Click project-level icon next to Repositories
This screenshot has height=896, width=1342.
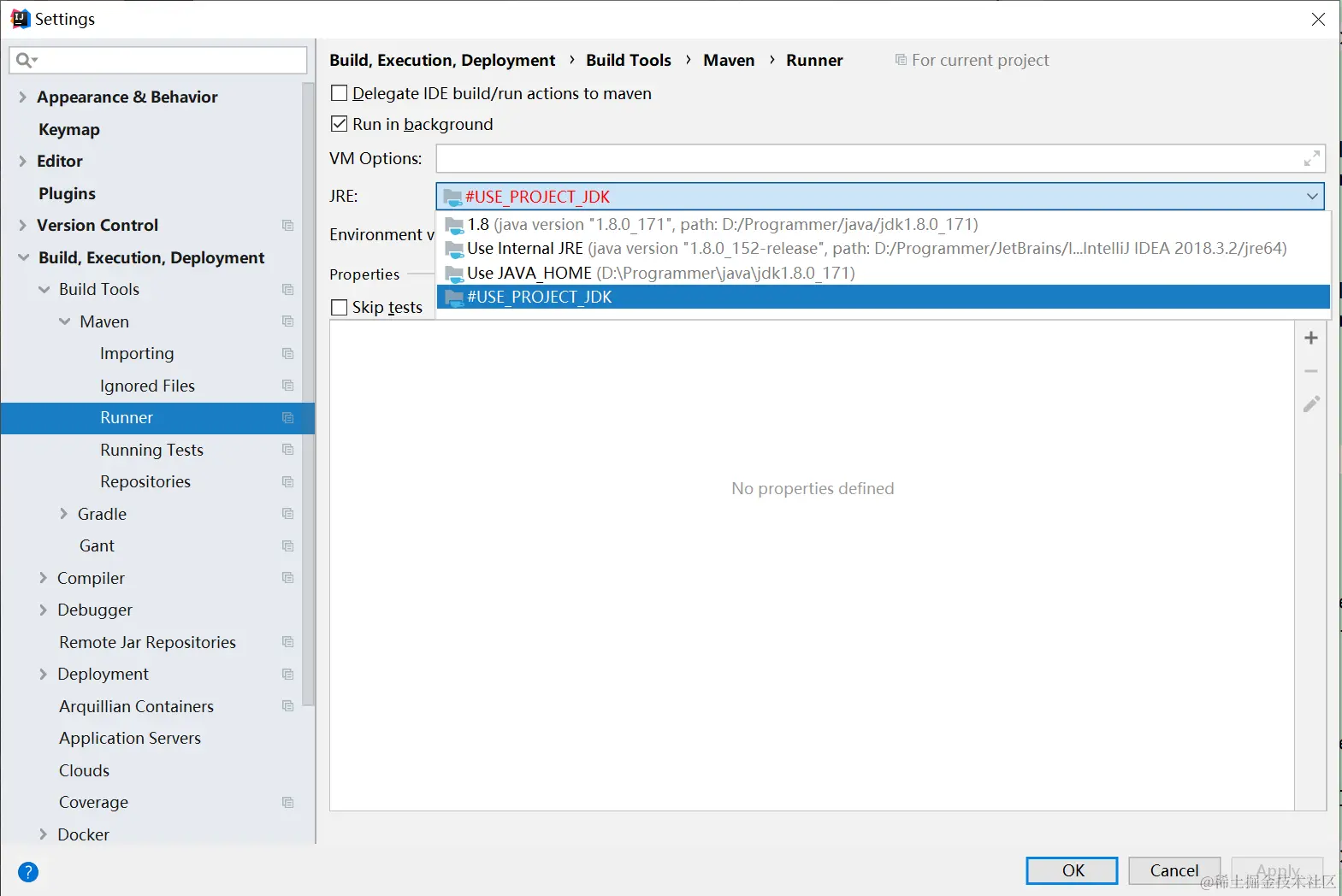pos(287,482)
